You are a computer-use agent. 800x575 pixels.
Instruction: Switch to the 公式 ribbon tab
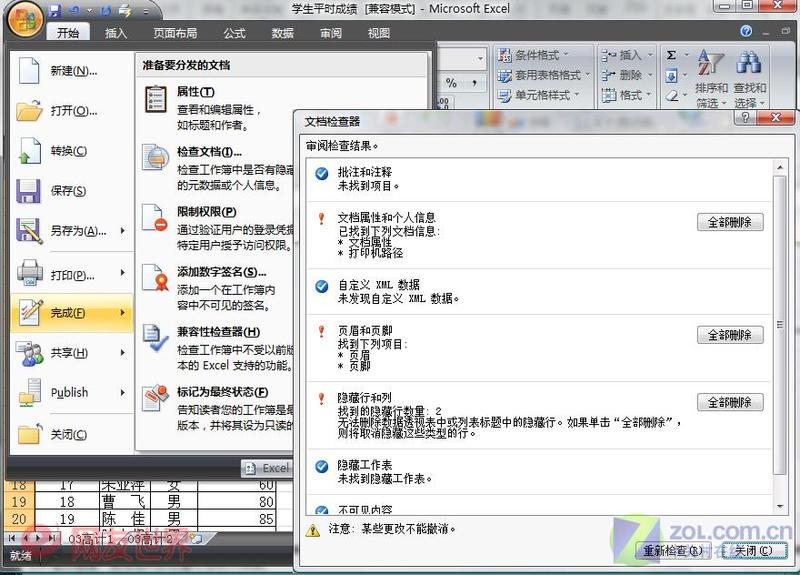pyautogui.click(x=234, y=33)
